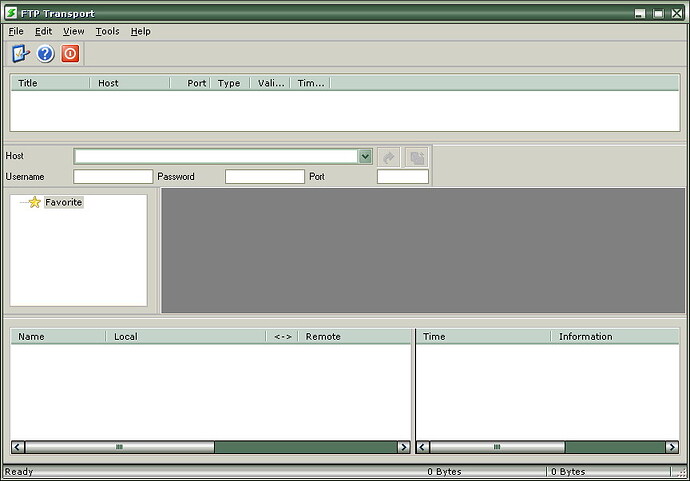The width and height of the screenshot is (690, 481).
Task: Maximize the FTP Transport window
Action: tap(658, 13)
